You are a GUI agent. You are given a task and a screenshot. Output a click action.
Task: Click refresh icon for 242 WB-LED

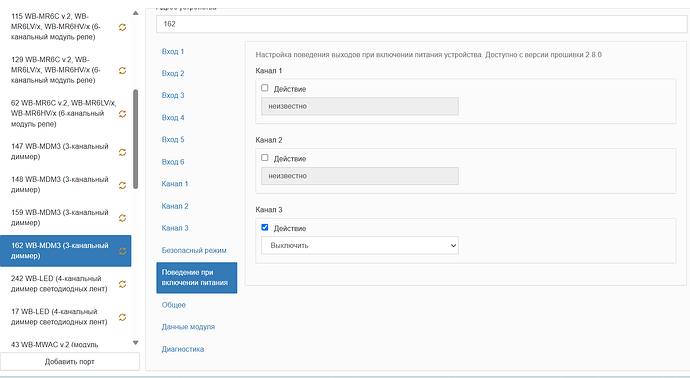(122, 284)
